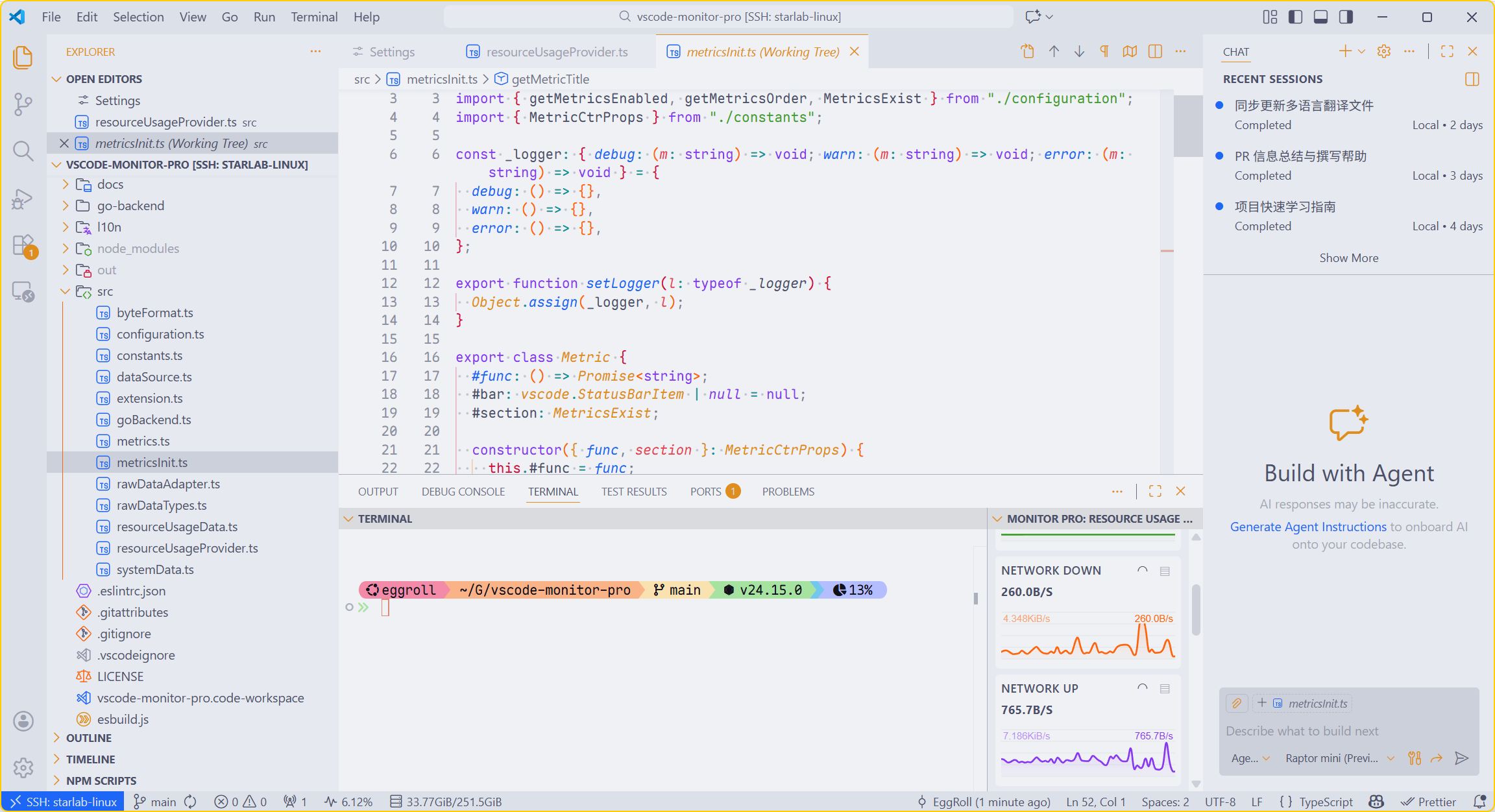
Task: Open the notifications bell
Action: pyautogui.click(x=1479, y=802)
